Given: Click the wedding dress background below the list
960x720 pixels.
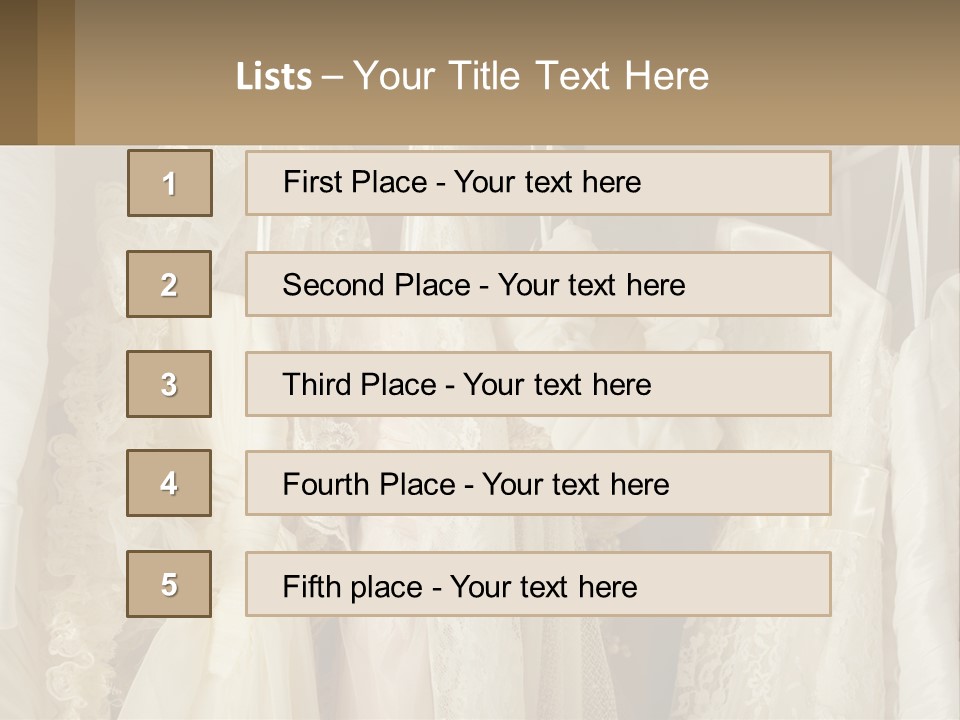Looking at the screenshot, I should 480,670.
